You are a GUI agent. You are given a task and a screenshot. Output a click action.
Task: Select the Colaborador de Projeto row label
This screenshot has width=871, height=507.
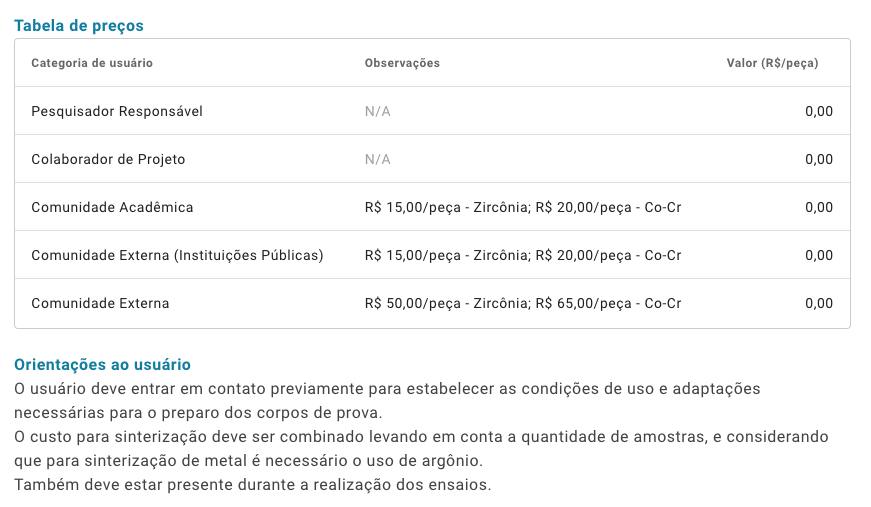click(108, 159)
